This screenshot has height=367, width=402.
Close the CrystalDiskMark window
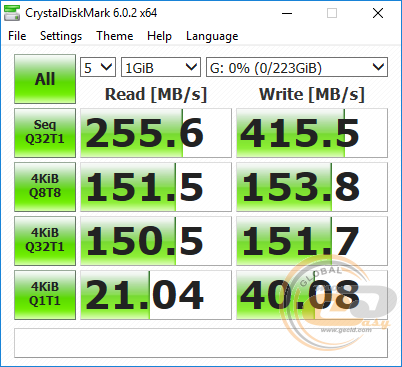coord(378,13)
